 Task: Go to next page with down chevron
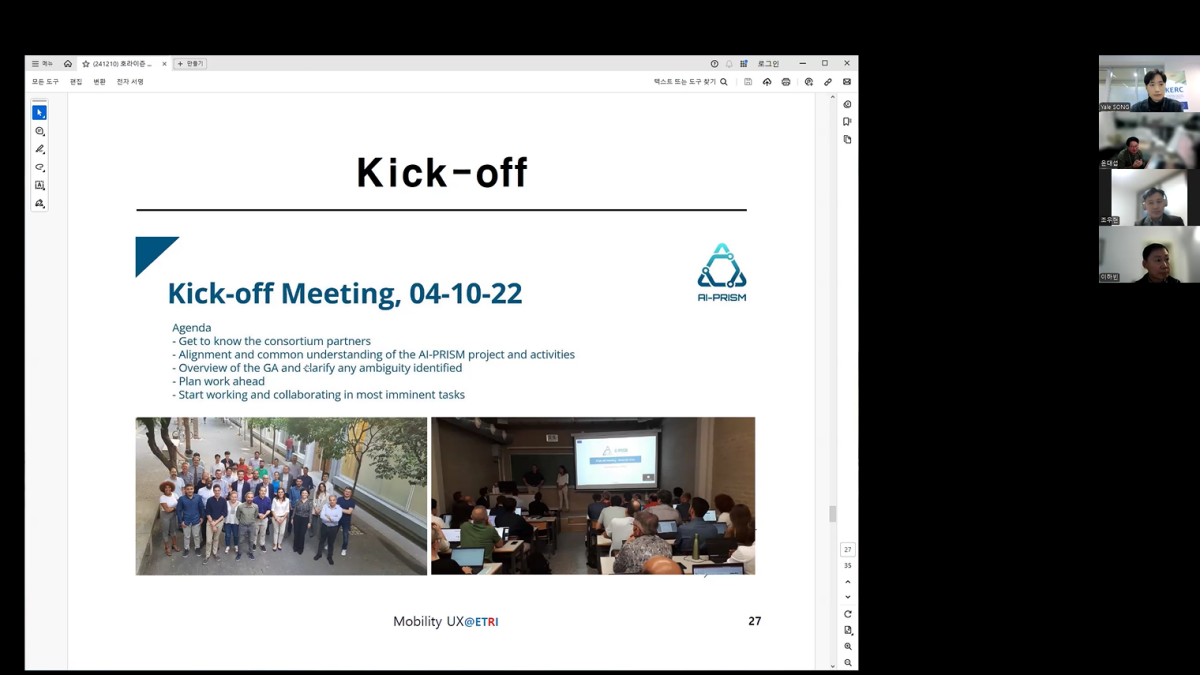[x=848, y=597]
